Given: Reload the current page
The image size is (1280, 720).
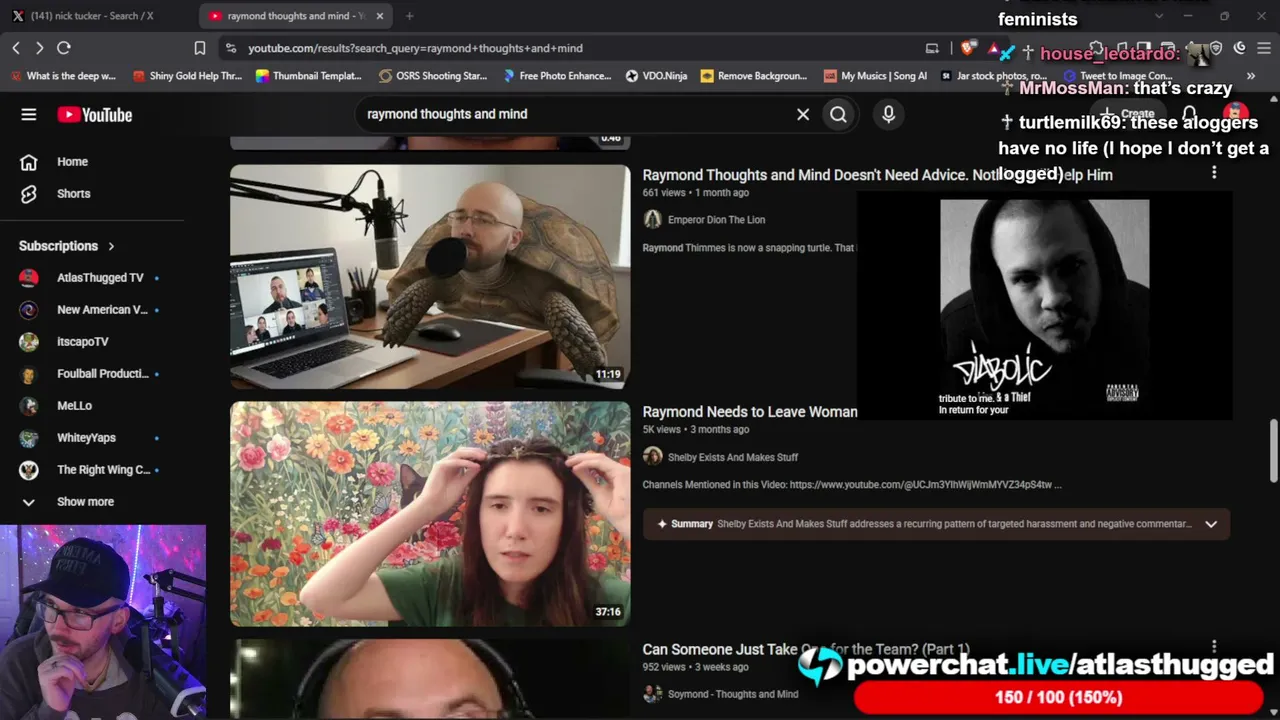Looking at the screenshot, I should [x=64, y=48].
